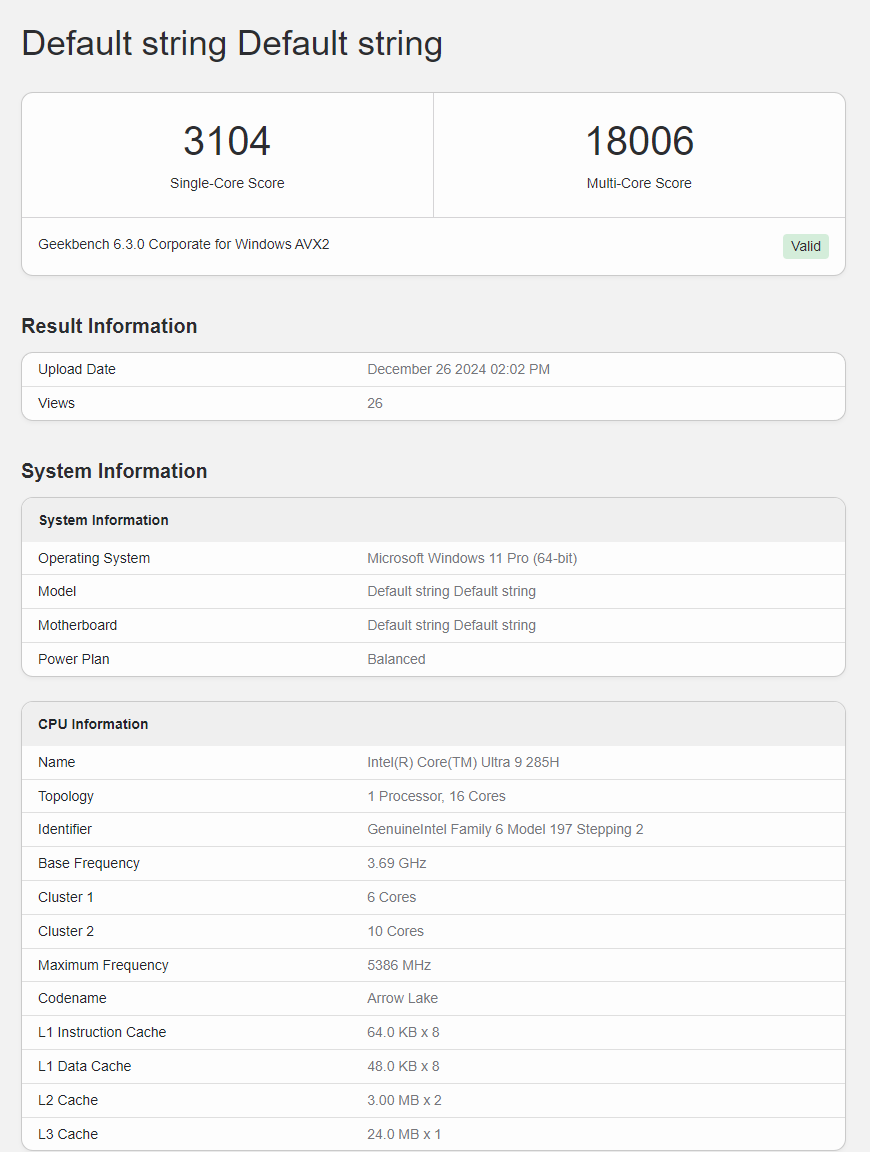Click the Model row value
The height and width of the screenshot is (1152, 870).
[x=451, y=591]
